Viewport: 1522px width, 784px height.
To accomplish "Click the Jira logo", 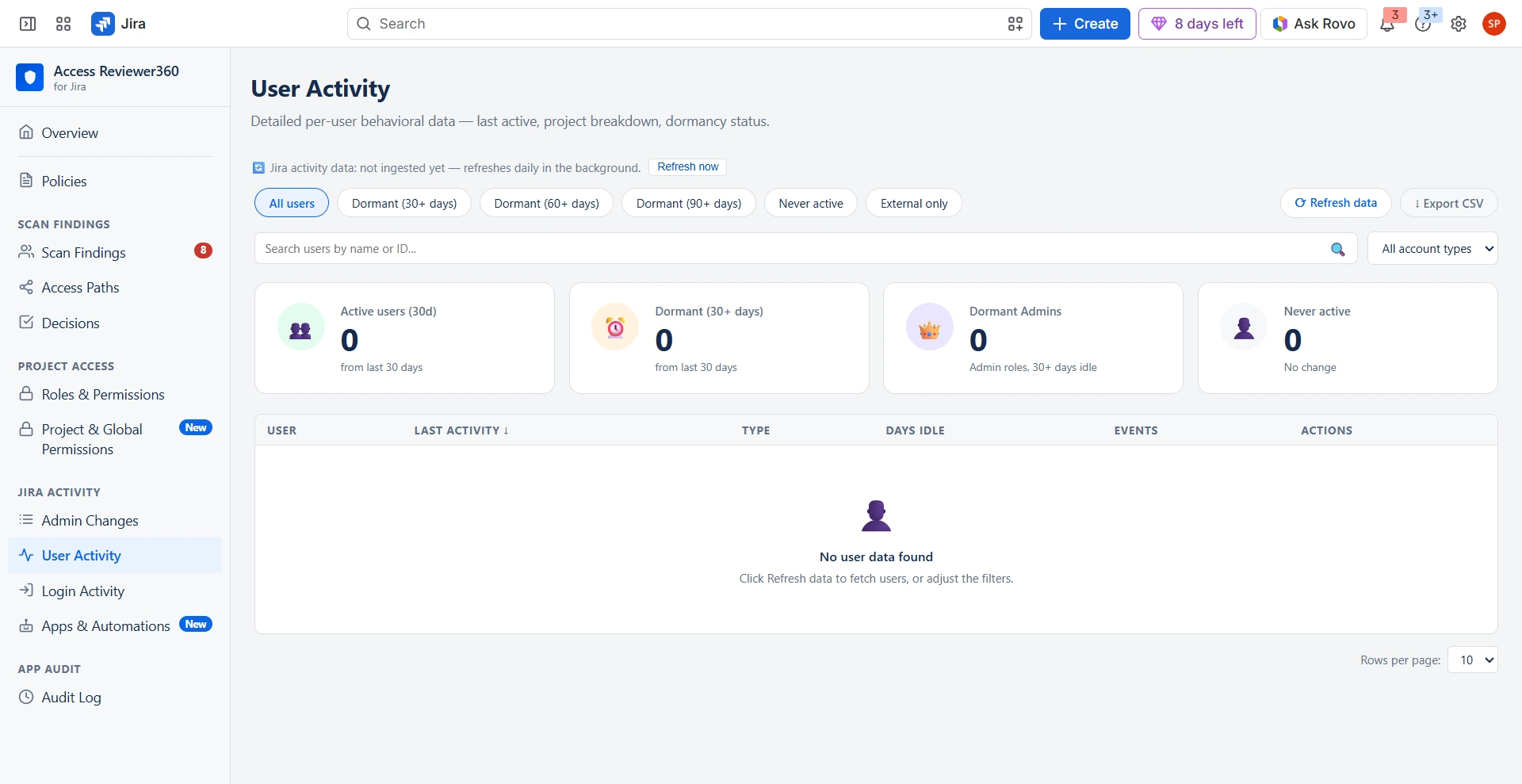I will point(119,24).
